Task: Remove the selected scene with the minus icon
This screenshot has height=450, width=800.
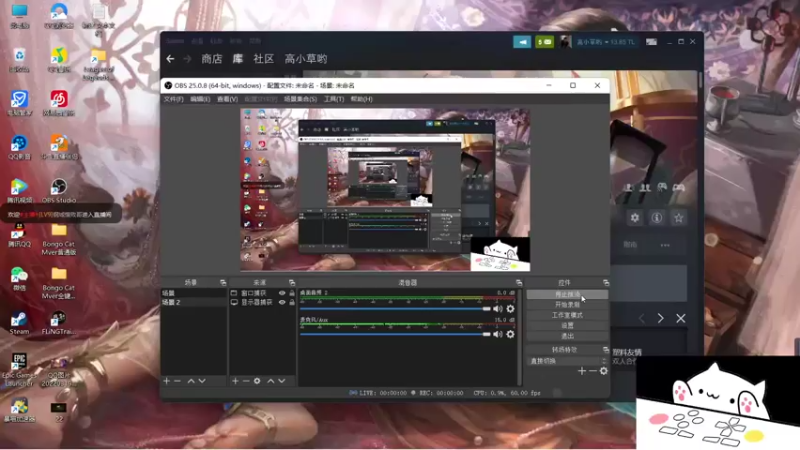Action: (178, 381)
